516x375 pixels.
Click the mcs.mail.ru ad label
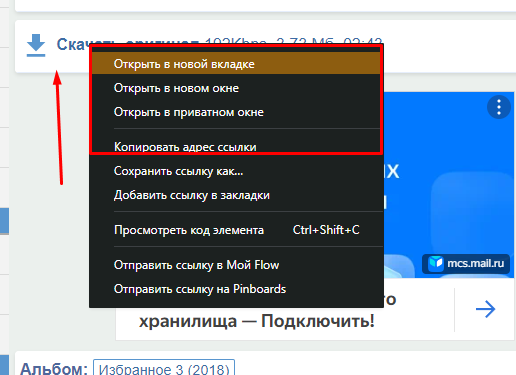click(x=466, y=264)
